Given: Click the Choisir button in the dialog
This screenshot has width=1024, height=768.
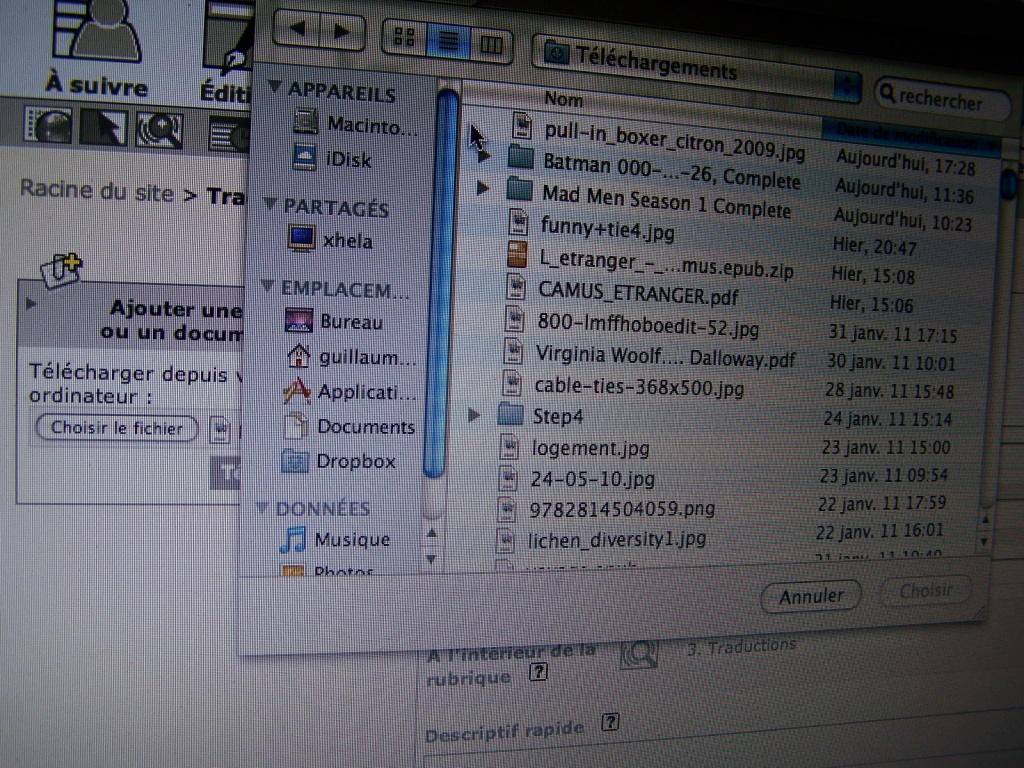Looking at the screenshot, I should pyautogui.click(x=925, y=590).
